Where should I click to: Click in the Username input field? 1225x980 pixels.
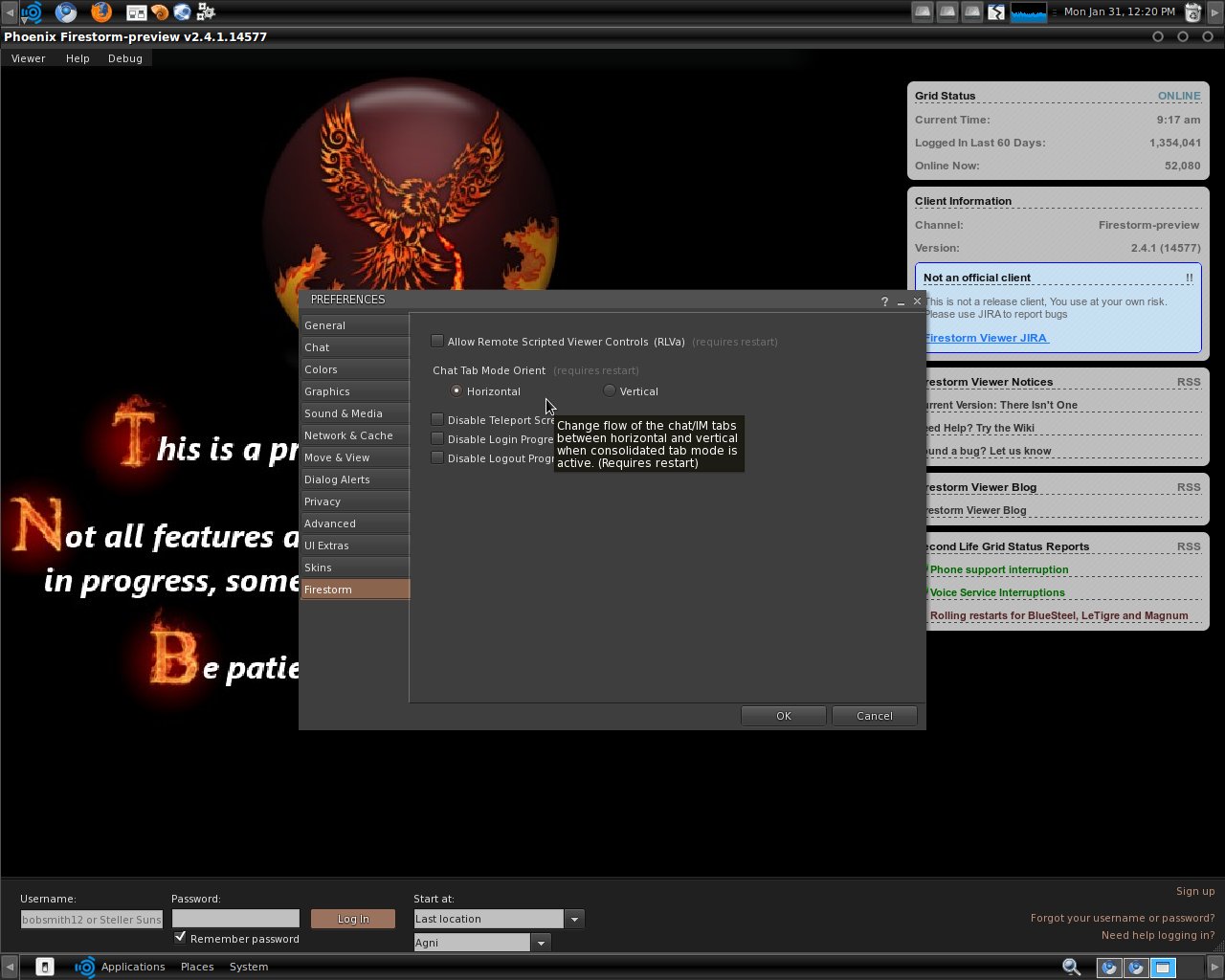92,919
